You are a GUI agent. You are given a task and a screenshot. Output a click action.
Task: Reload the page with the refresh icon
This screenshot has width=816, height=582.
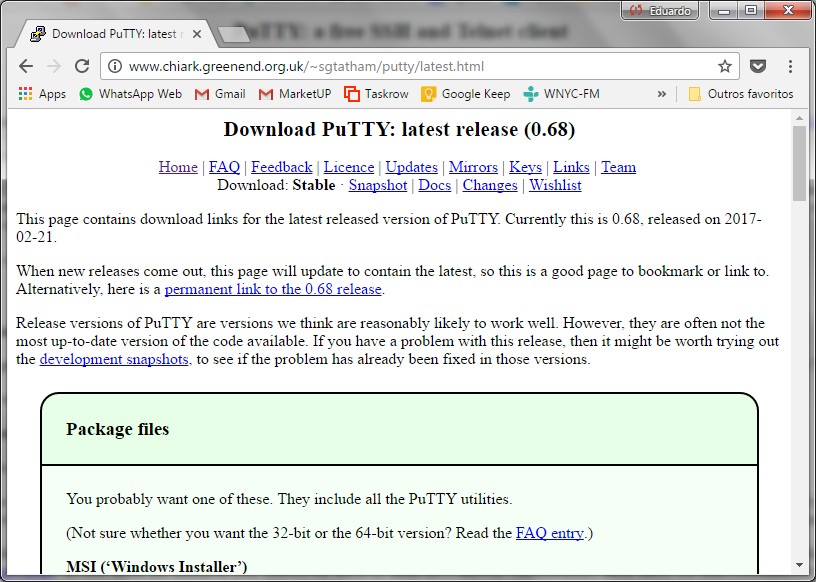pos(82,66)
